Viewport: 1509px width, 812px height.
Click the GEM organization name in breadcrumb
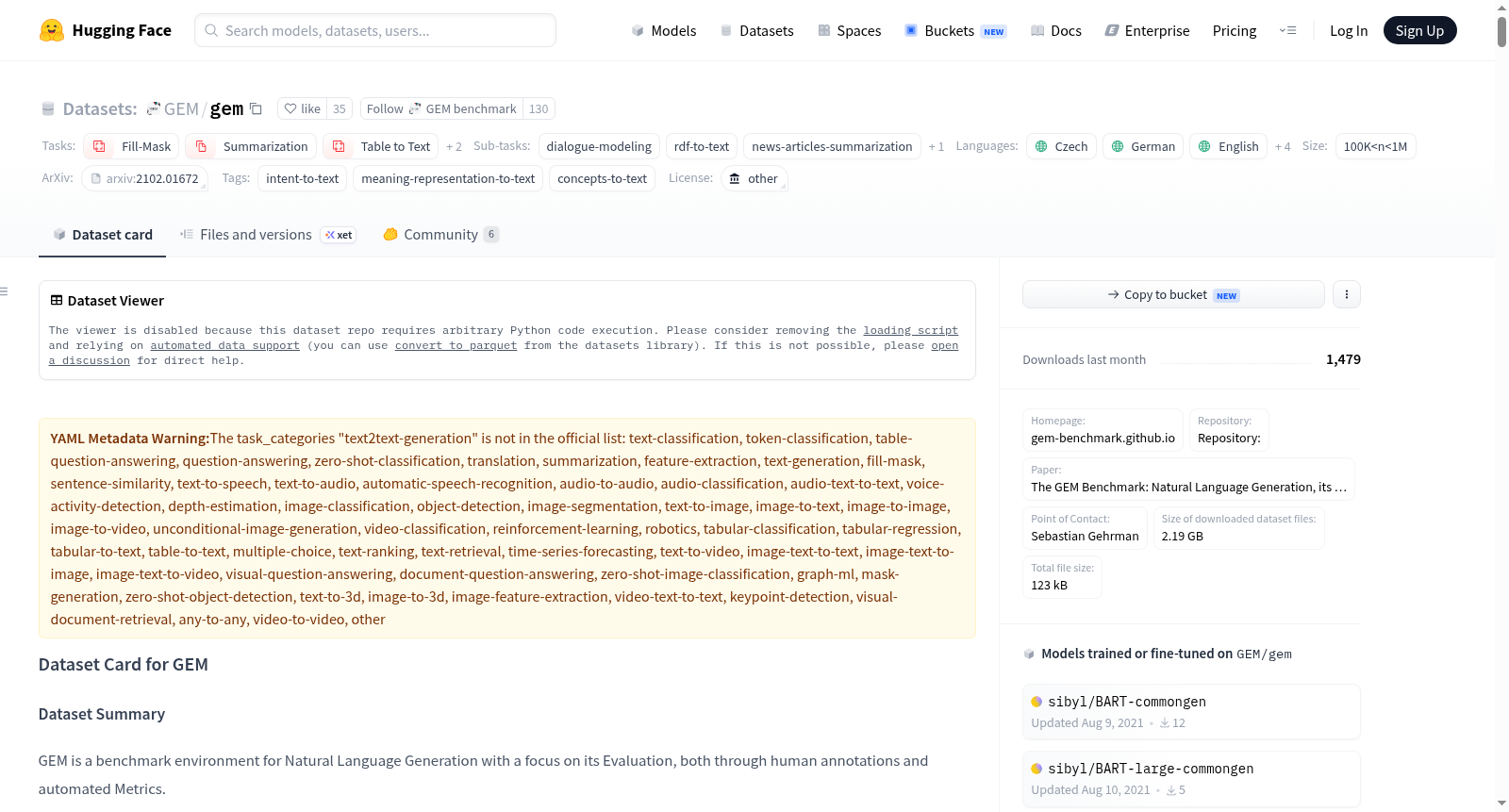pyautogui.click(x=181, y=108)
